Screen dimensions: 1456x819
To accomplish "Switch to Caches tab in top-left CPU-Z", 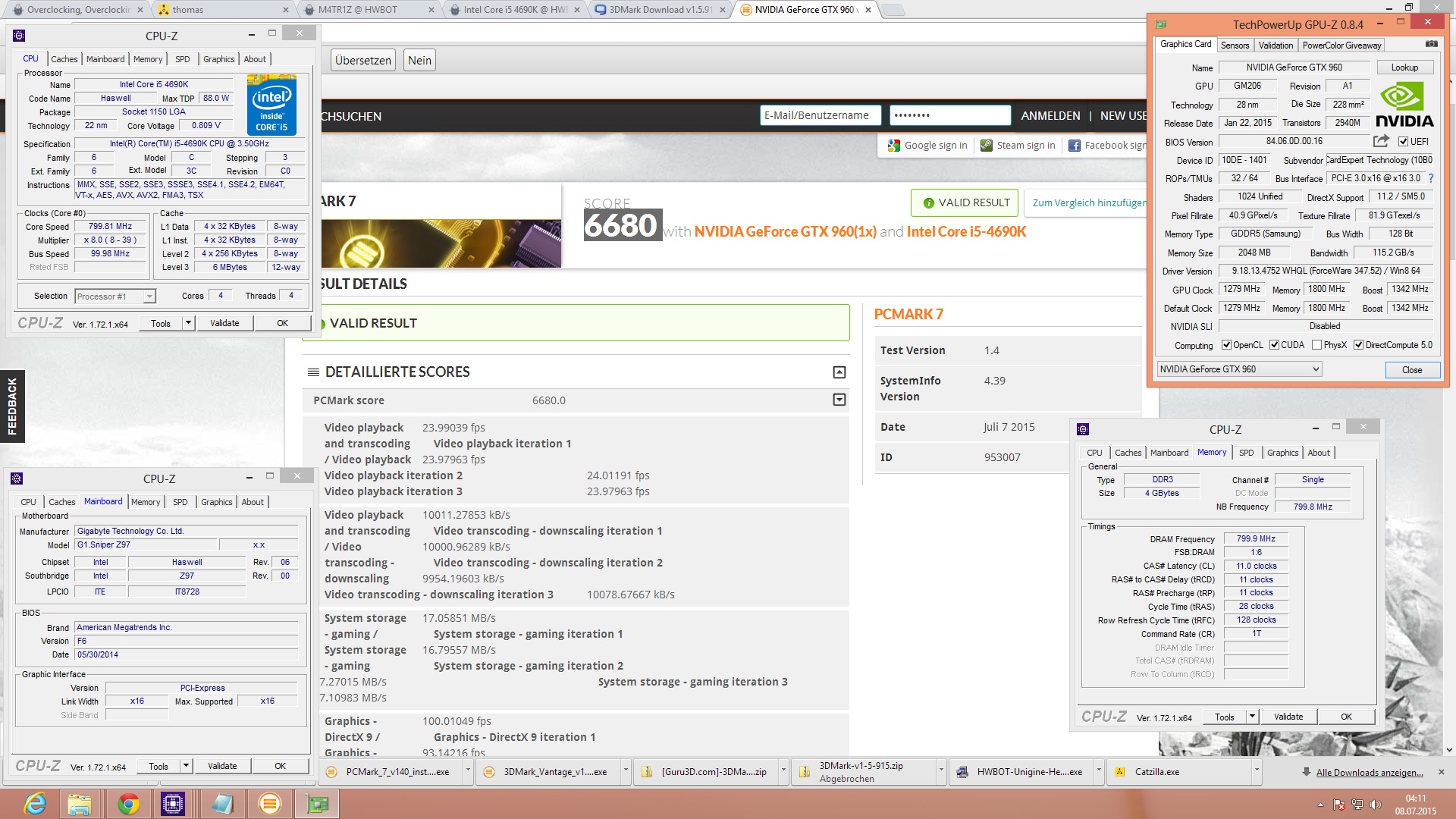I will point(64,59).
